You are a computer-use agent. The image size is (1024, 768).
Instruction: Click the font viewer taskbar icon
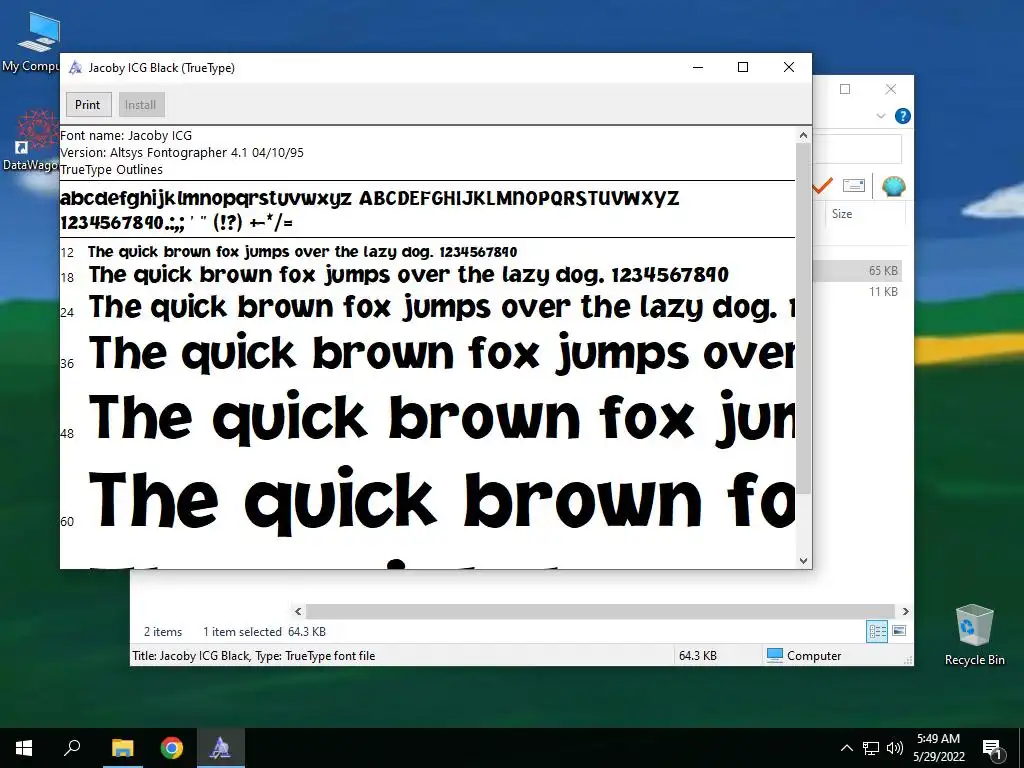tap(220, 748)
